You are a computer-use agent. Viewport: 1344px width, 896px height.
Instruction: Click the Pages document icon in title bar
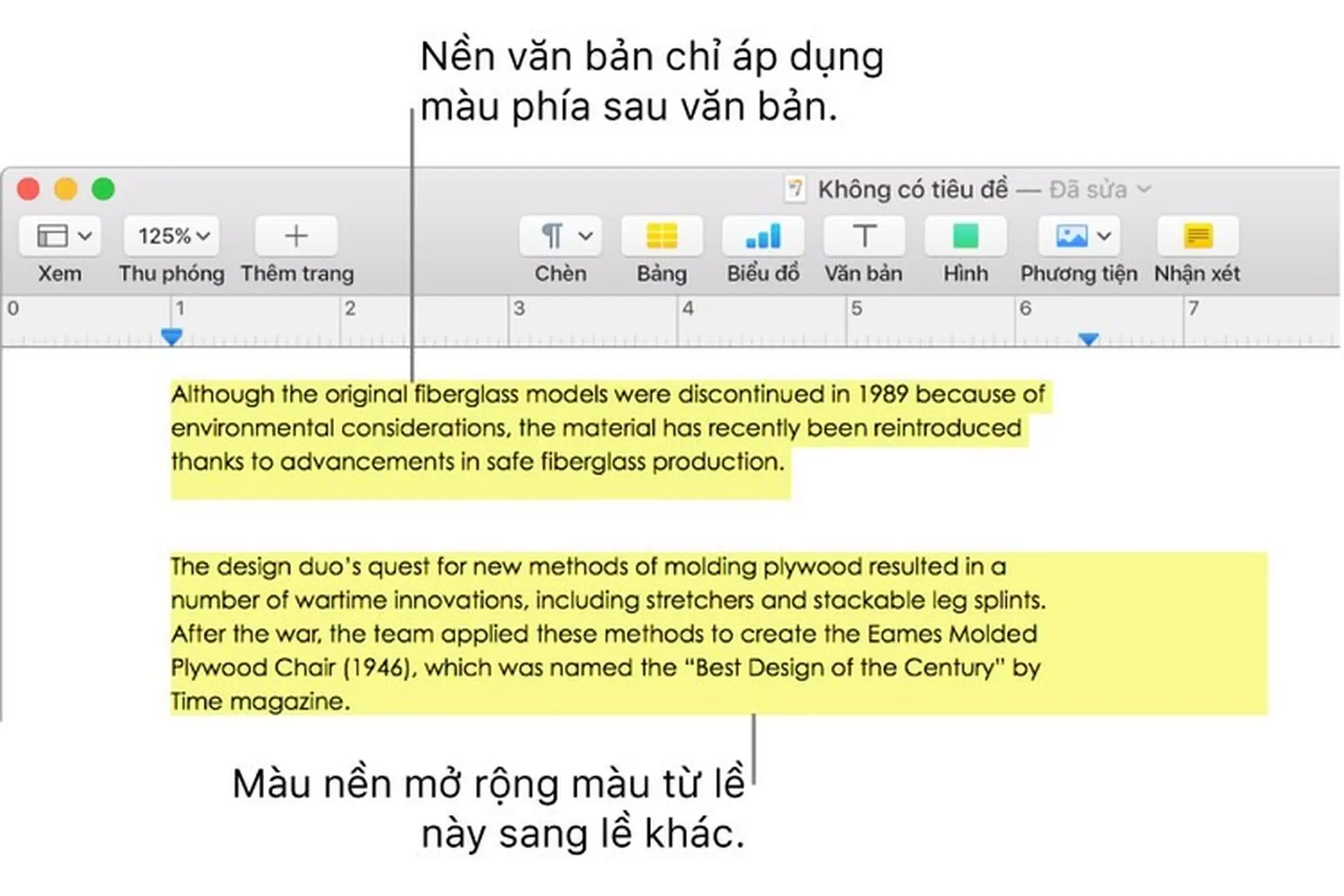coord(794,189)
